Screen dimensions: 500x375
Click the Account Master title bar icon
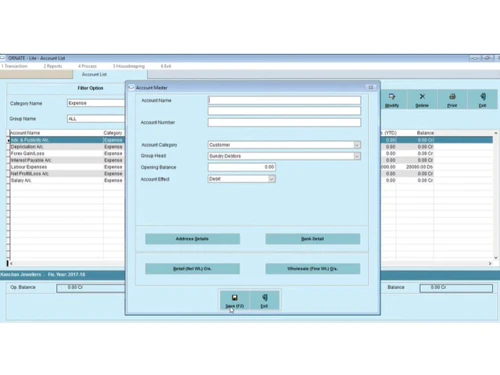point(131,87)
